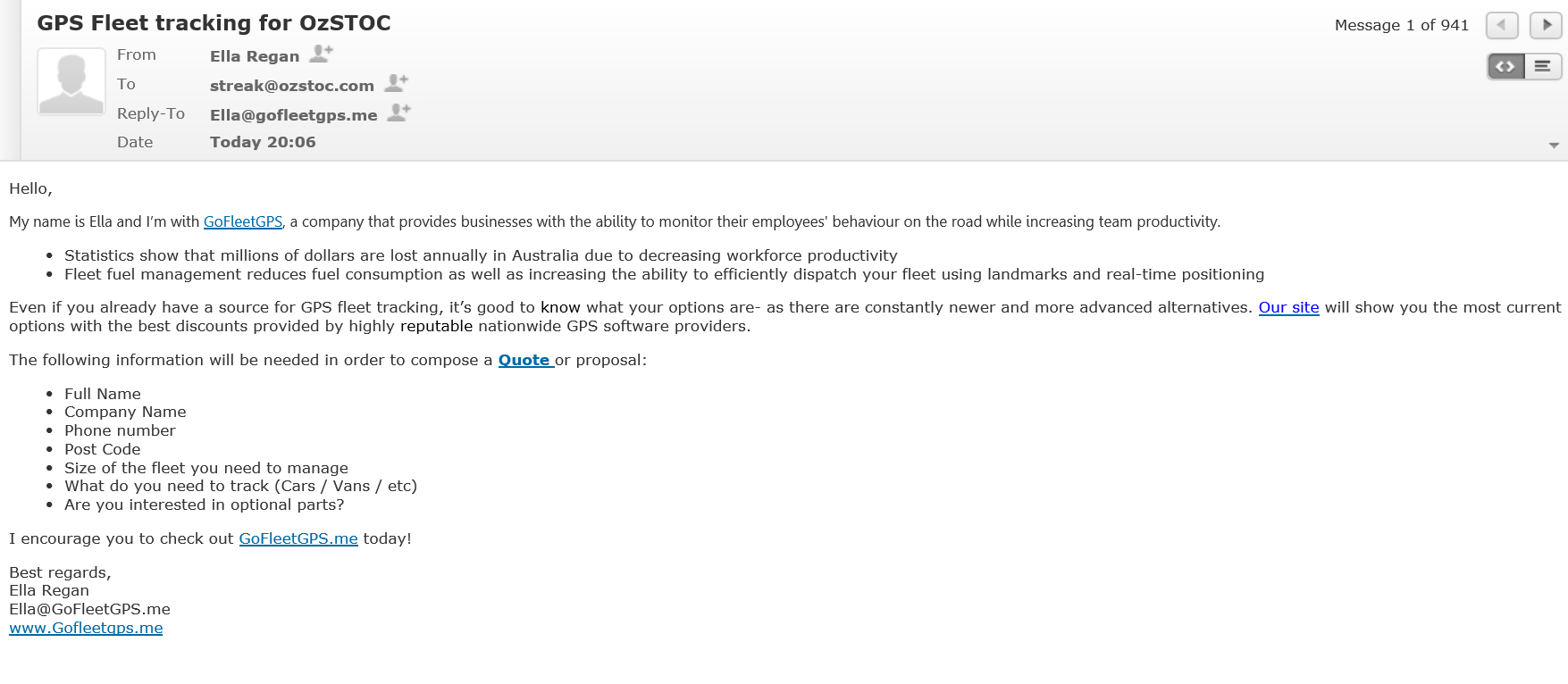Follow the "Our site" link
Image resolution: width=1568 pixels, height=684 pixels.
(x=1288, y=307)
